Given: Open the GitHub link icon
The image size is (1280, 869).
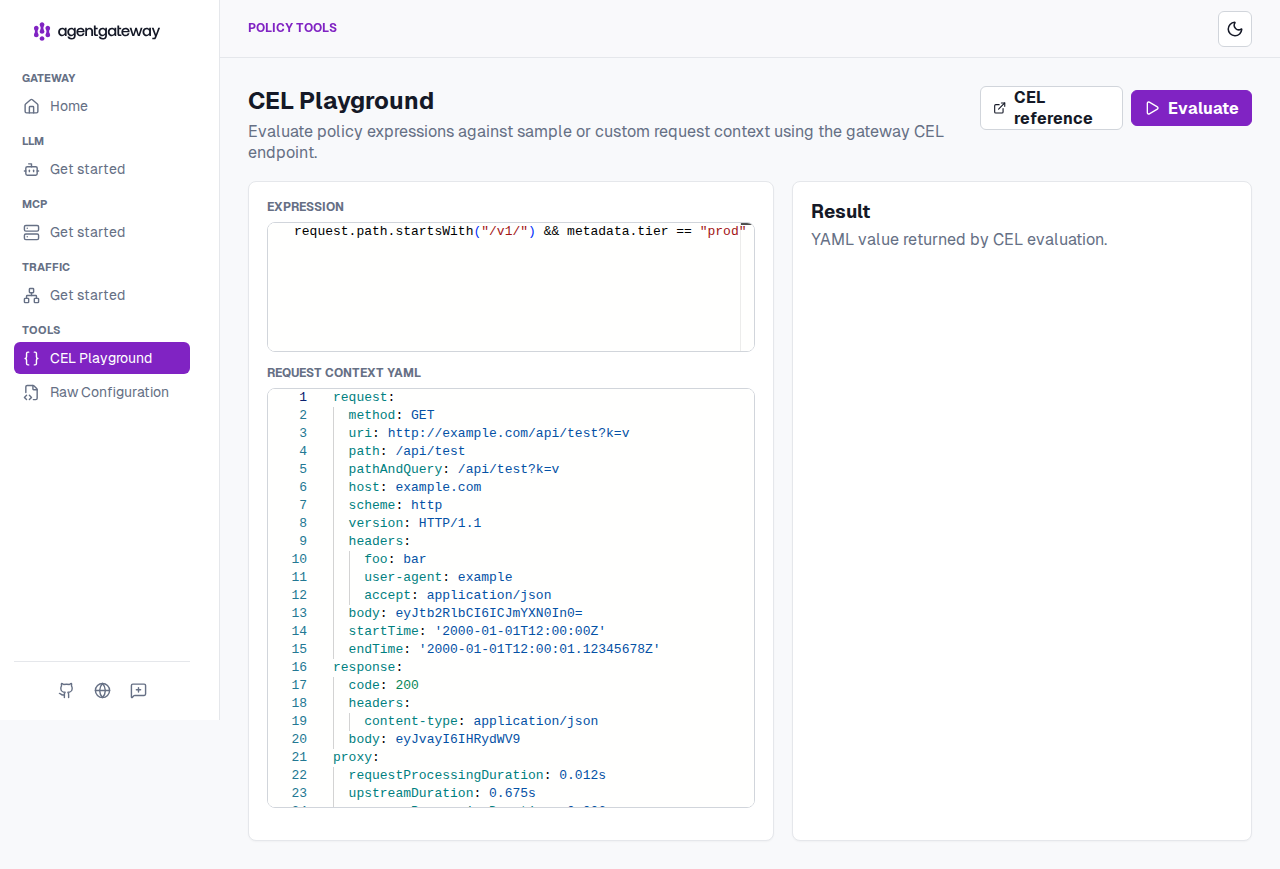Looking at the screenshot, I should 66,690.
